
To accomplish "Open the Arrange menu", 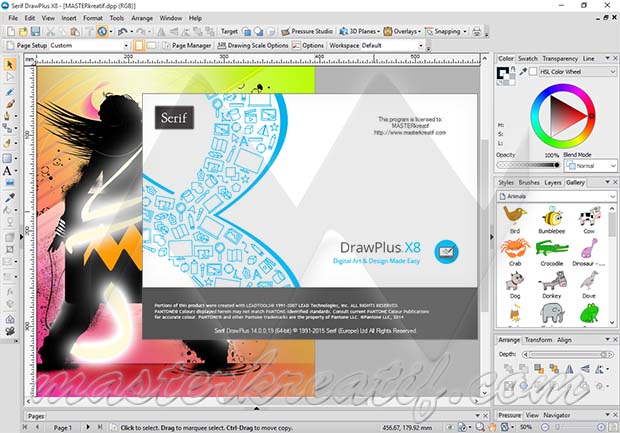I will pyautogui.click(x=142, y=18).
